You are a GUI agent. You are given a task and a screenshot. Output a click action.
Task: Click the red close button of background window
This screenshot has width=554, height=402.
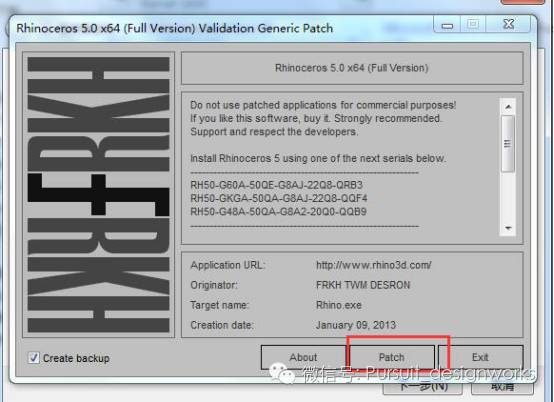(x=523, y=2)
